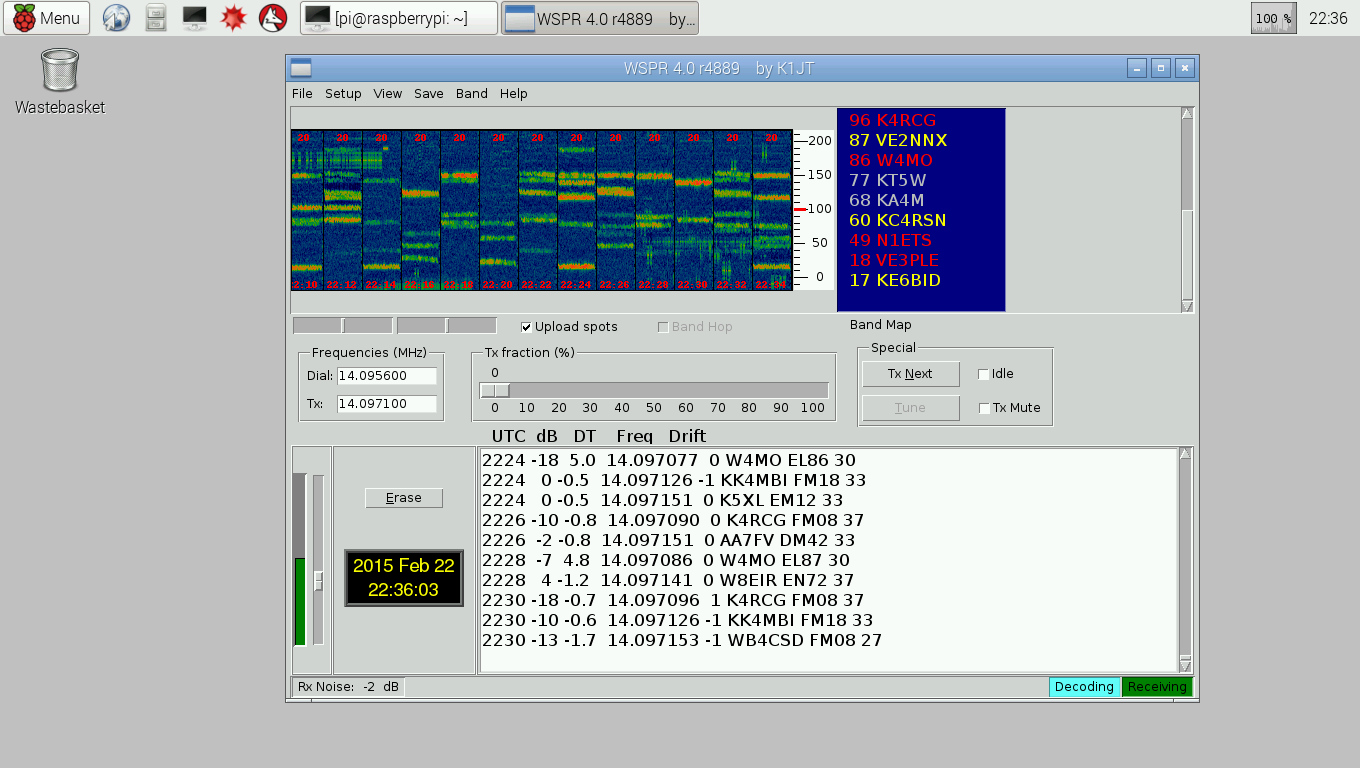Open the Wastebasket desktop icon

pos(60,82)
